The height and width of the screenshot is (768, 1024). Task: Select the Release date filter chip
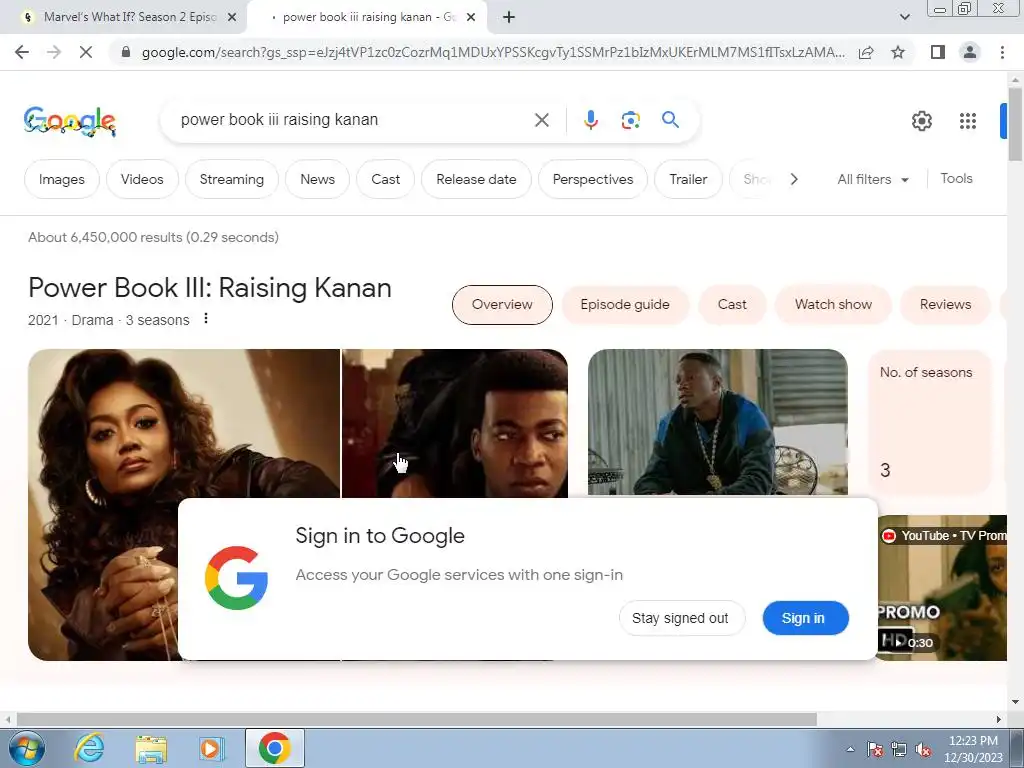coord(476,180)
